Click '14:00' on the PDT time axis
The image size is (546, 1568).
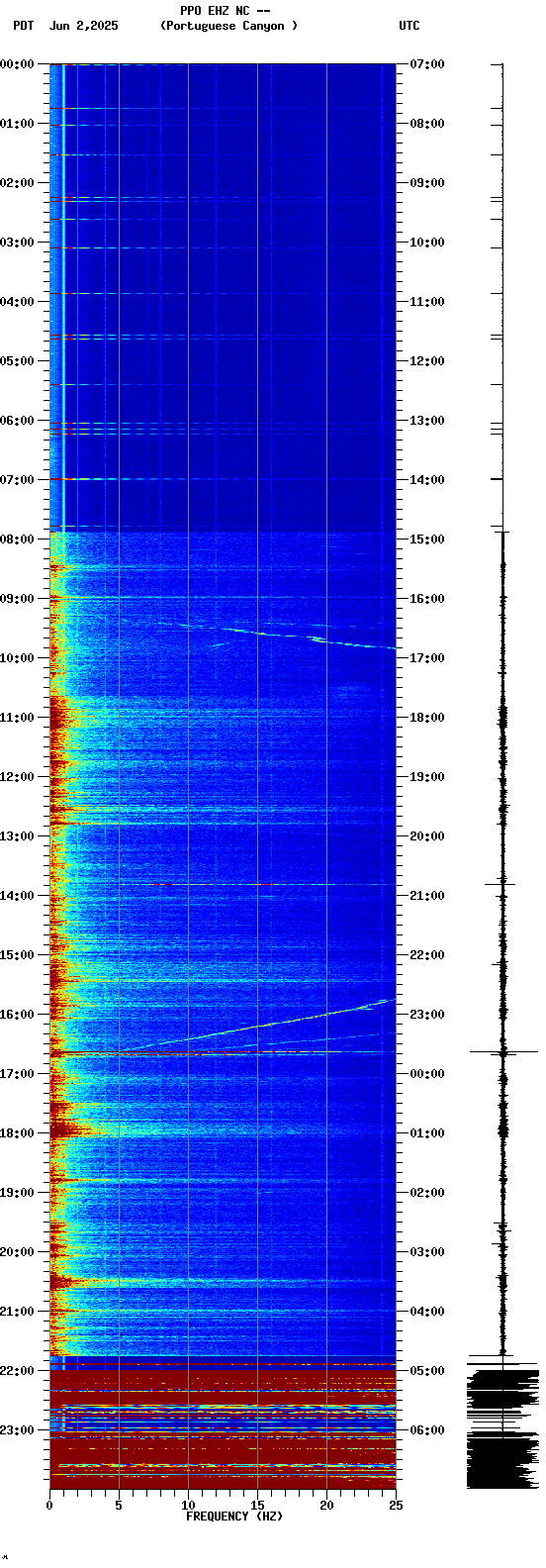(x=18, y=896)
